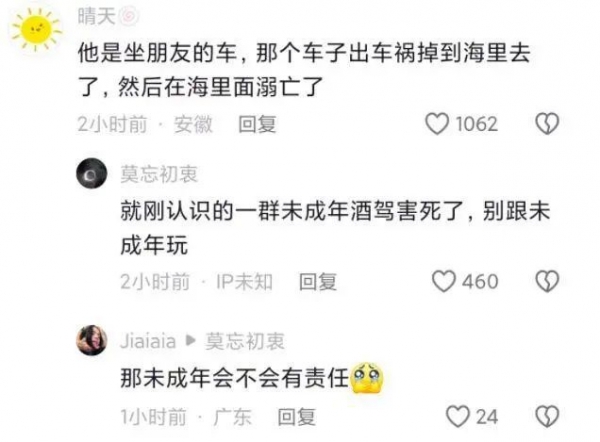Image resolution: width=600 pixels, height=442 pixels.
Task: View Jiaiaia's profile picture
Action: tap(91, 340)
